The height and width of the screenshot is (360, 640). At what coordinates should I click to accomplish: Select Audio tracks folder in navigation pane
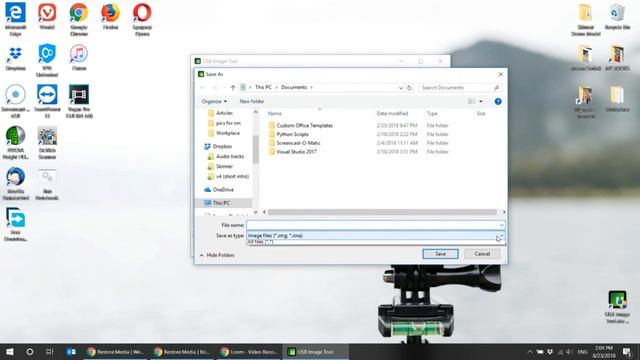pos(230,156)
